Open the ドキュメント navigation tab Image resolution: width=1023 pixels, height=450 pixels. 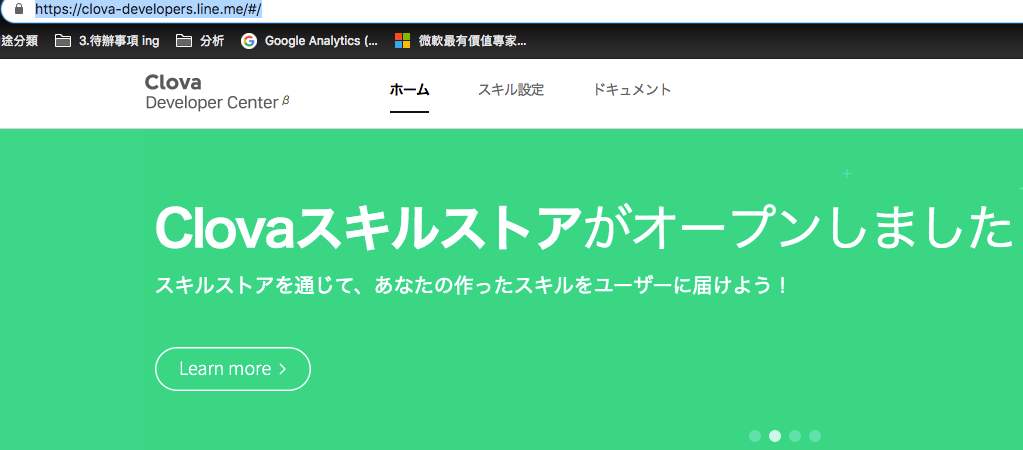coord(632,90)
